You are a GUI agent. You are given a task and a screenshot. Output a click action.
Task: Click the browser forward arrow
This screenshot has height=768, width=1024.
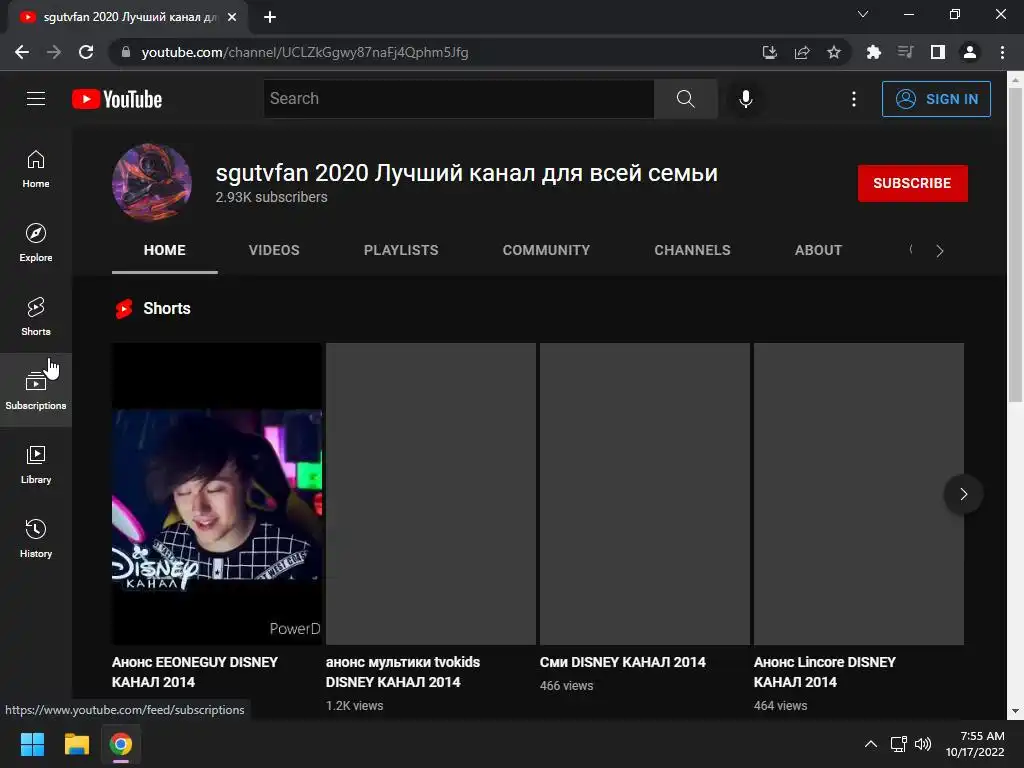click(54, 52)
